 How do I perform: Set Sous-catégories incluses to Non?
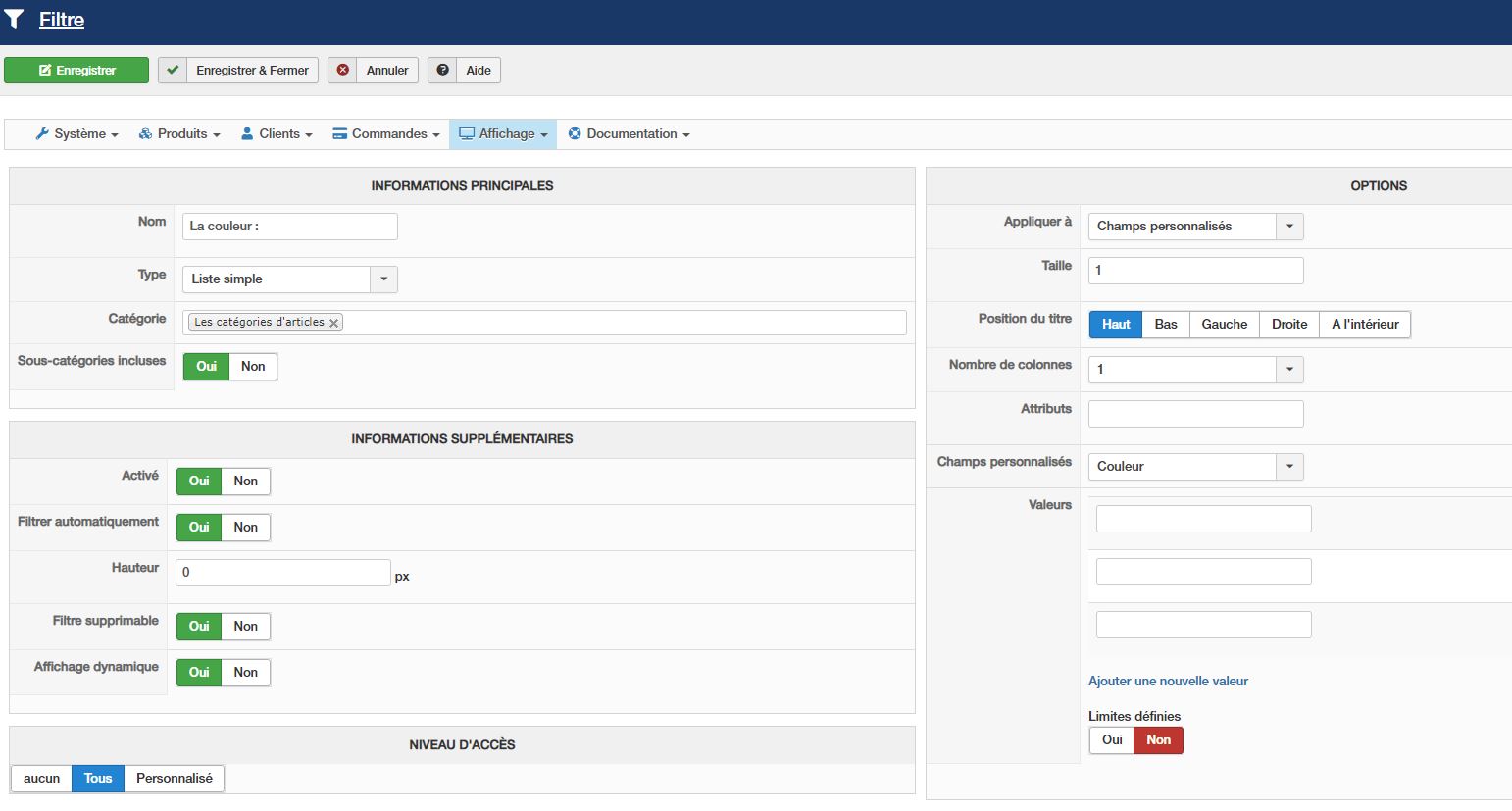click(x=253, y=367)
